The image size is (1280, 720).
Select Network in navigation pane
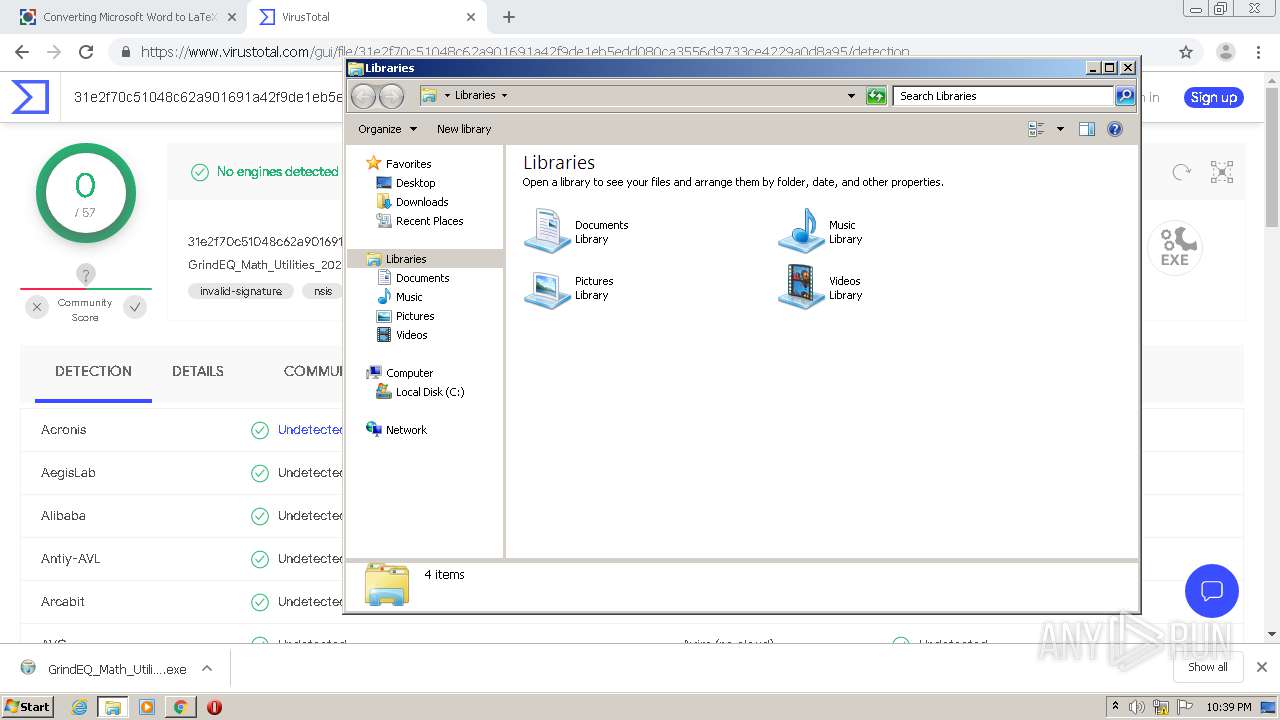(406, 430)
